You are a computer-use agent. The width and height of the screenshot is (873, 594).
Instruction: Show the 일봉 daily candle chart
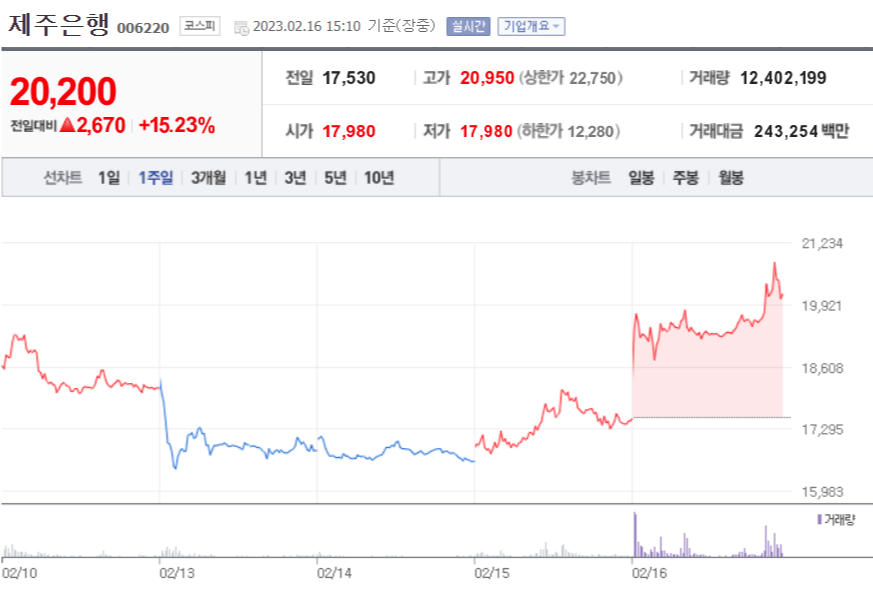click(641, 178)
